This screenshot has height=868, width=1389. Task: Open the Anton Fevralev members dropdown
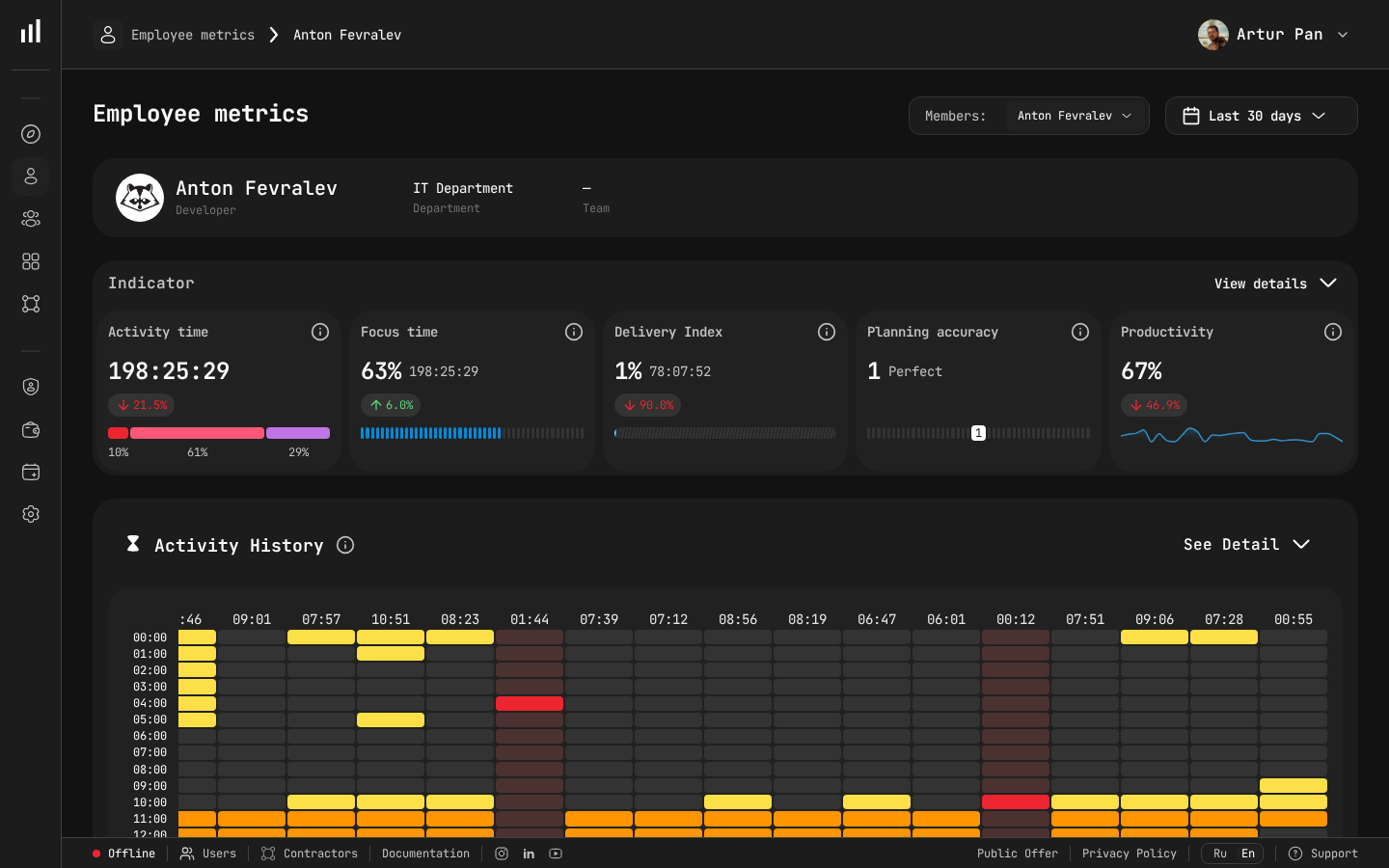(1075, 115)
